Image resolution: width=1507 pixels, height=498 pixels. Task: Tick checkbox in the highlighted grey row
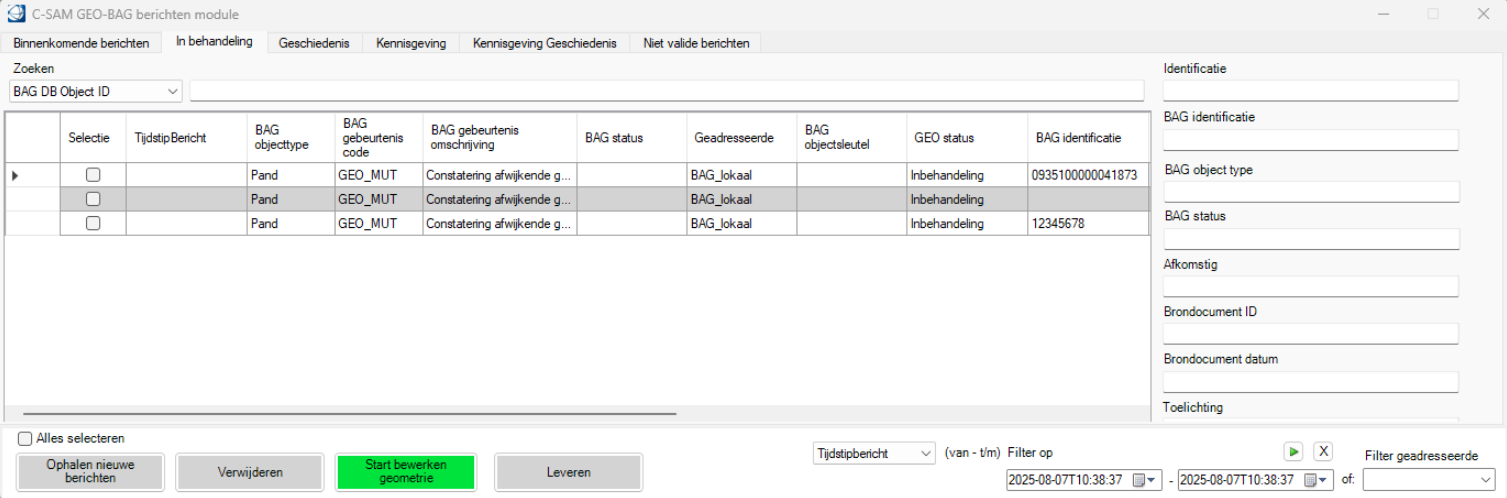pyautogui.click(x=93, y=199)
